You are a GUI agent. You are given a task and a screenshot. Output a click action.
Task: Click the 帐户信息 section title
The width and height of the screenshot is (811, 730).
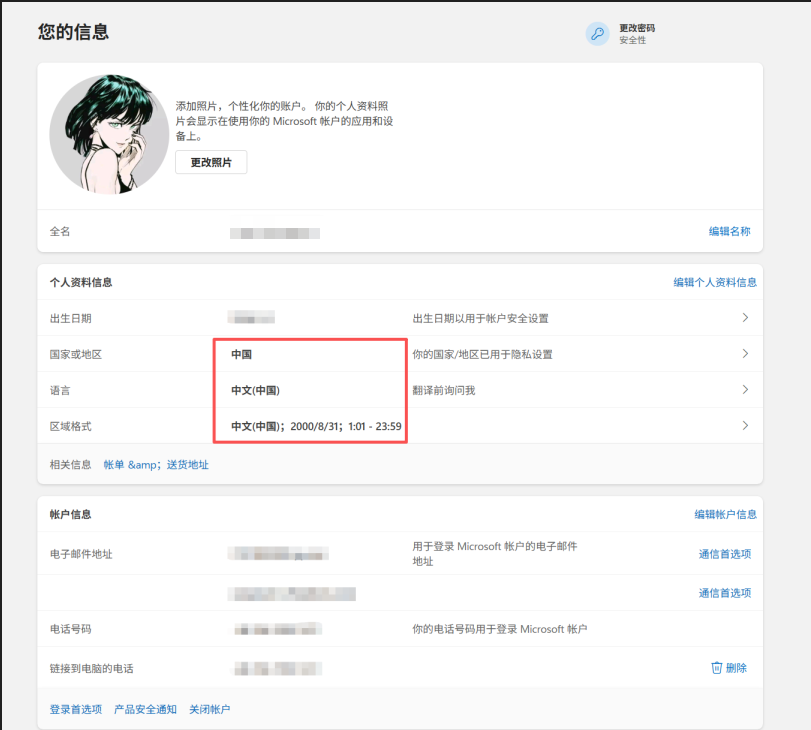pyautogui.click(x=70, y=514)
